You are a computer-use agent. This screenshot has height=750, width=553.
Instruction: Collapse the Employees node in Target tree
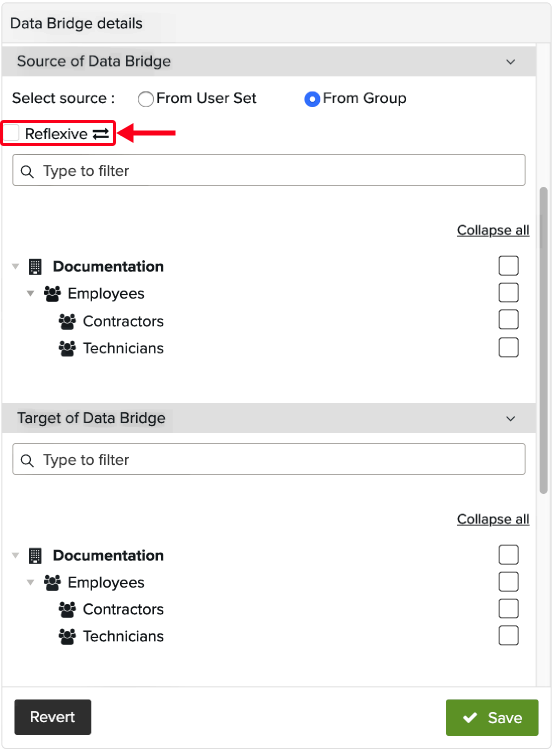30,582
